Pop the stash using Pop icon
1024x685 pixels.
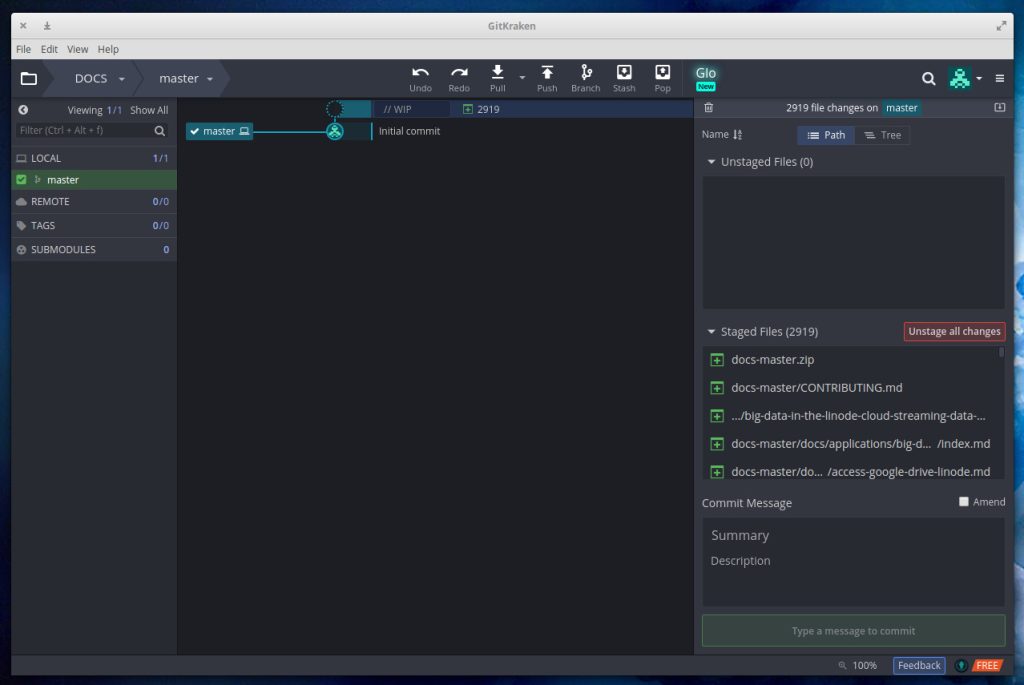tap(662, 73)
